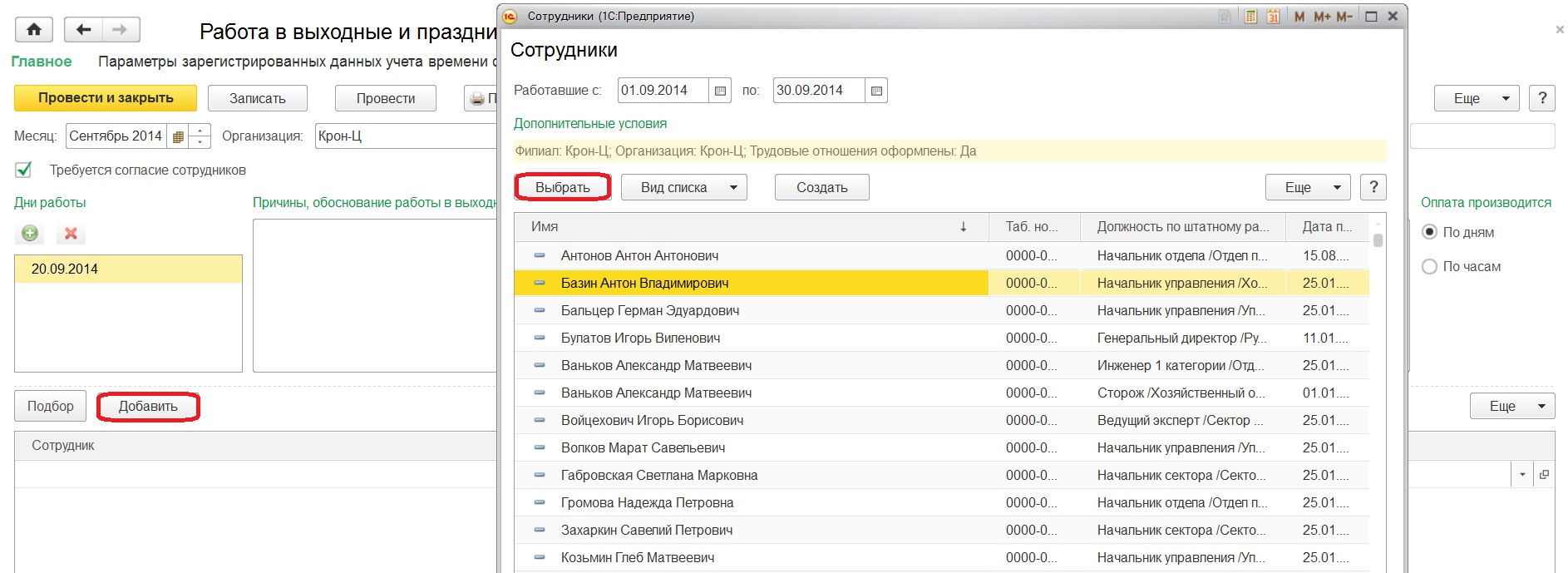
Task: Click the row icon beside Бальцер Герман Эдуардович
Action: 540,311
